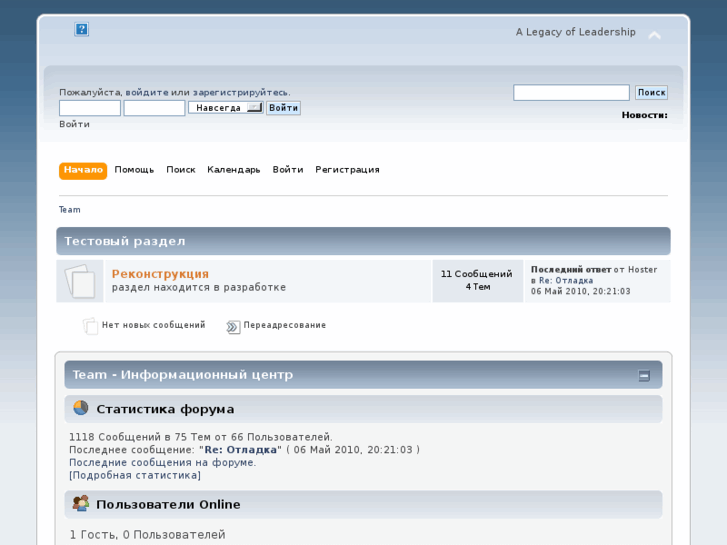Image resolution: width=727 pixels, height=545 pixels.
Task: Click the 'A Legacy of Leadership' slogan
Action: [x=576, y=32]
